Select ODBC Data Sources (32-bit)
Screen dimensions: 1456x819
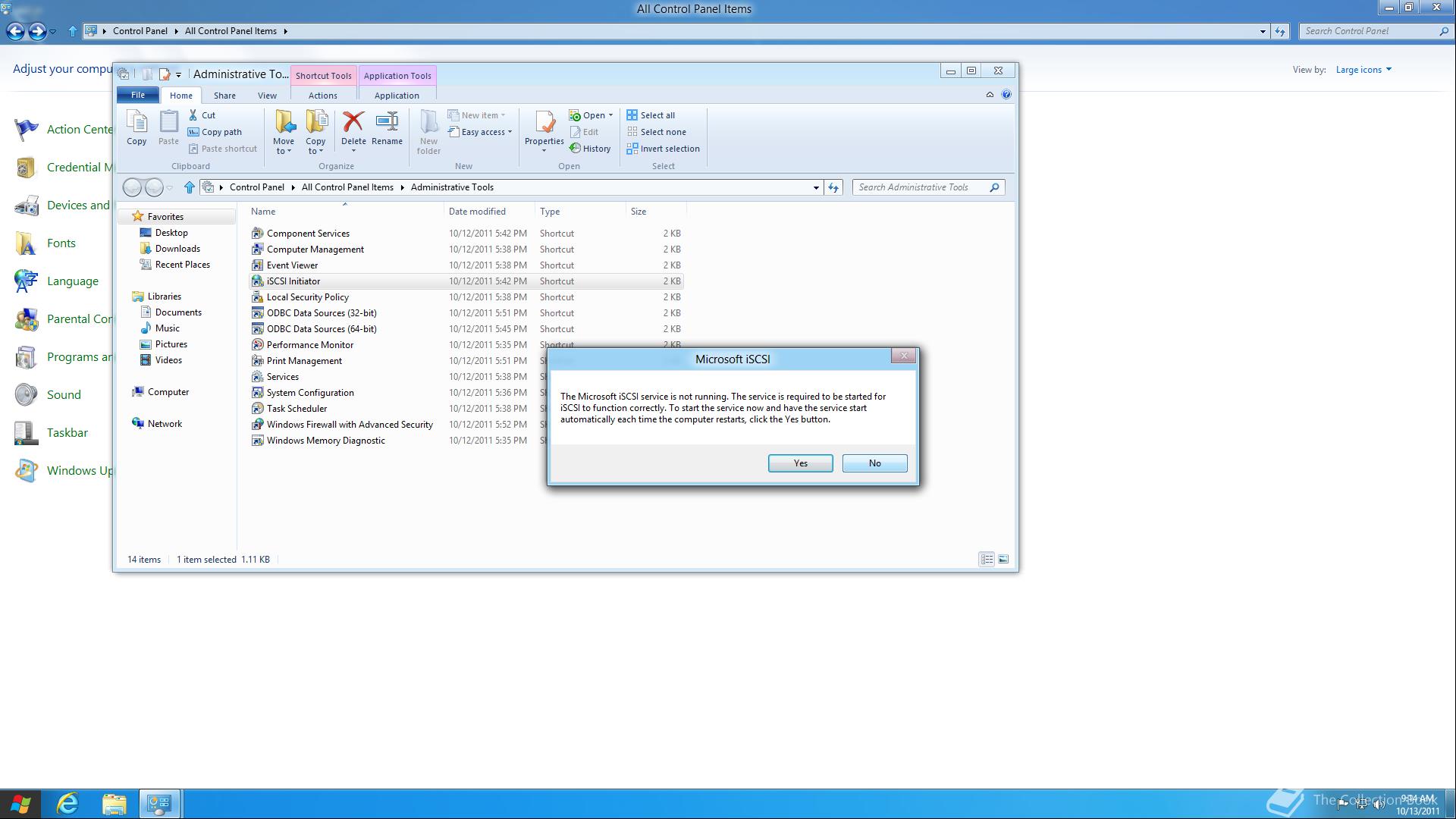(322, 313)
